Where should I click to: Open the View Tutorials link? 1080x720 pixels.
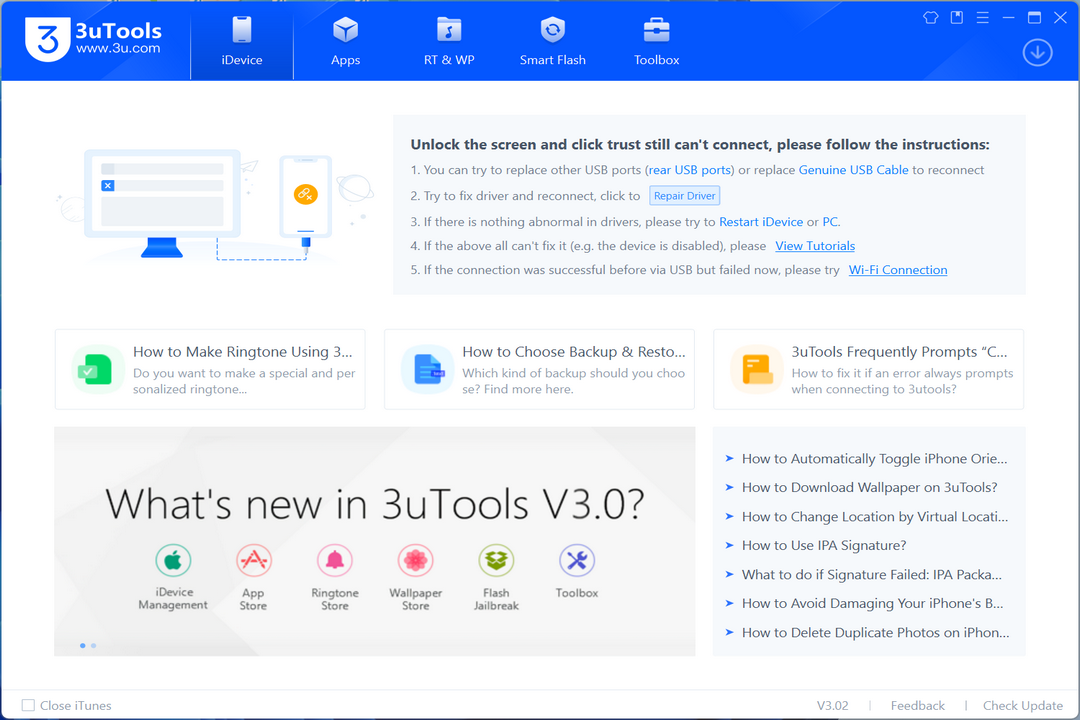[815, 246]
